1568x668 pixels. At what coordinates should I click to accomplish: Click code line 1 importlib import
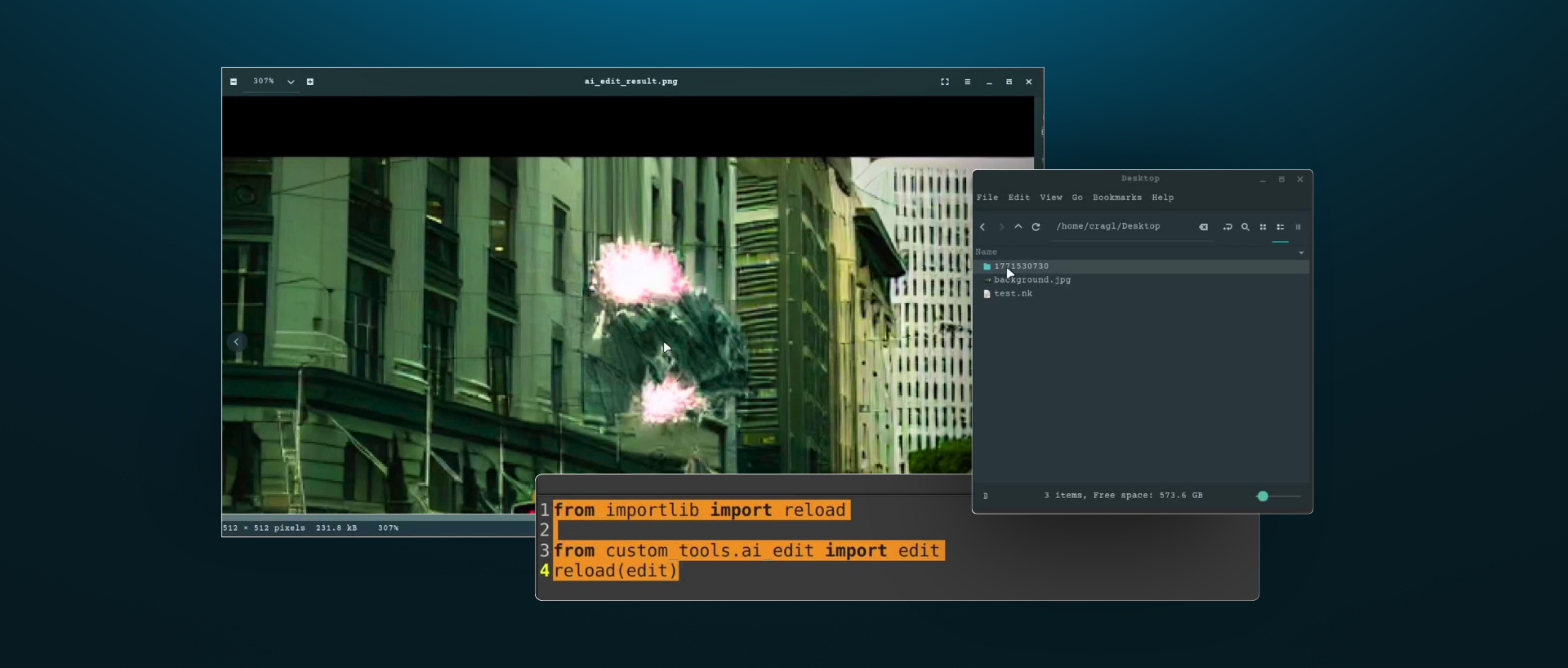click(x=702, y=510)
